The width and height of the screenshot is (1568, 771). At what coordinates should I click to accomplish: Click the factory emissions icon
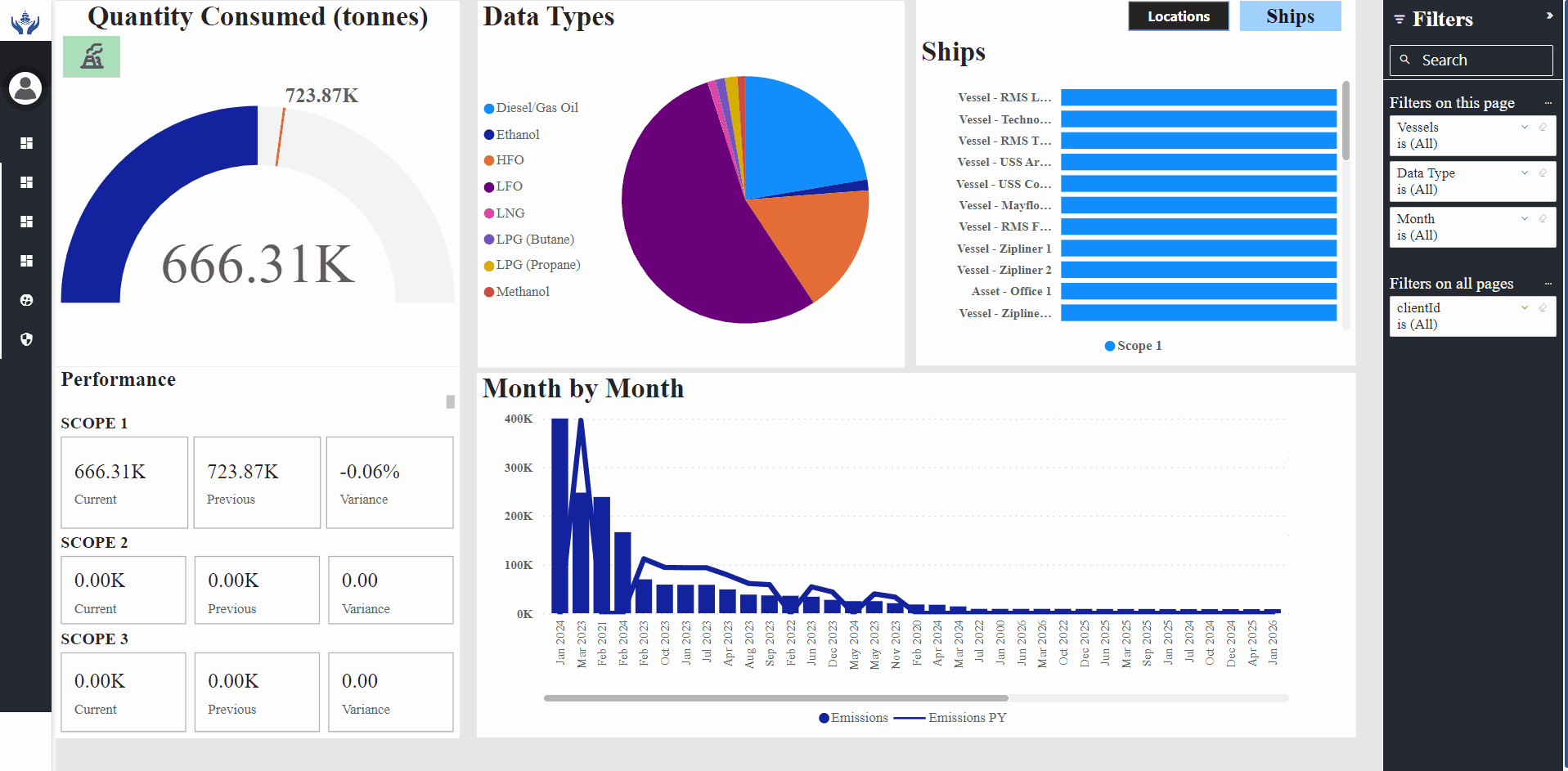tap(92, 56)
